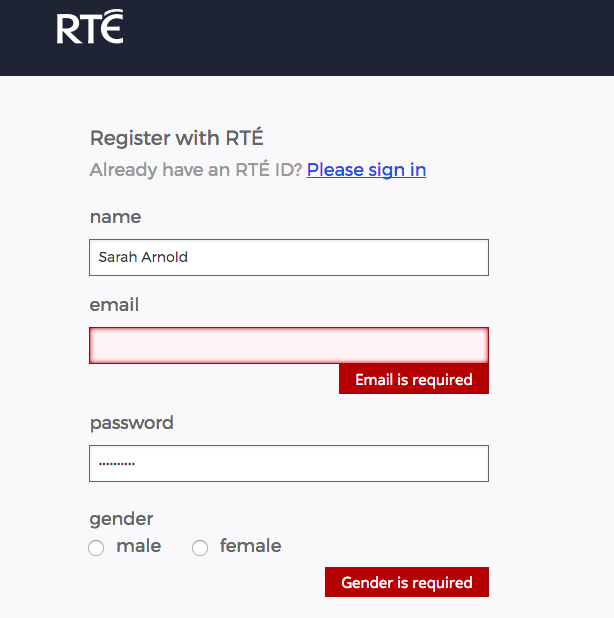
Task: Open the Please sign in link
Action: (x=367, y=170)
